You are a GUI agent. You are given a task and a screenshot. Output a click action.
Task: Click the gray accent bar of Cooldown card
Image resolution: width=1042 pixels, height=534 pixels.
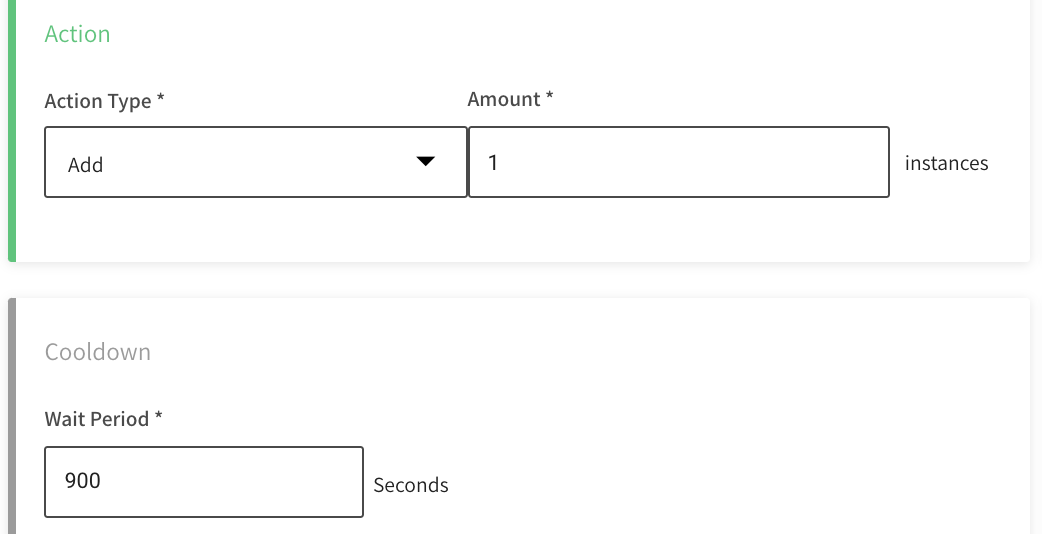point(12,420)
